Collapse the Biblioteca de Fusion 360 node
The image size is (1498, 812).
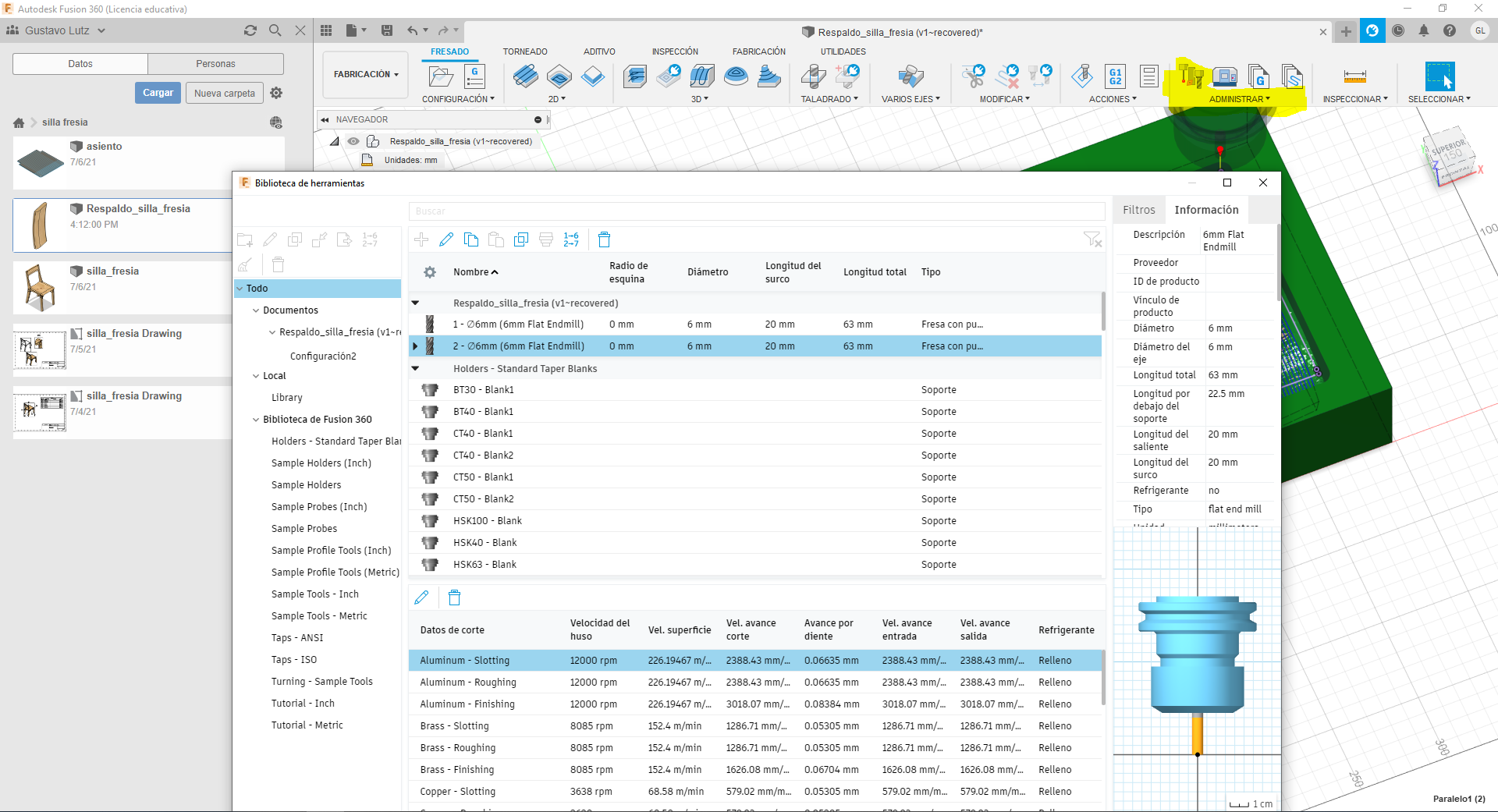coord(255,420)
